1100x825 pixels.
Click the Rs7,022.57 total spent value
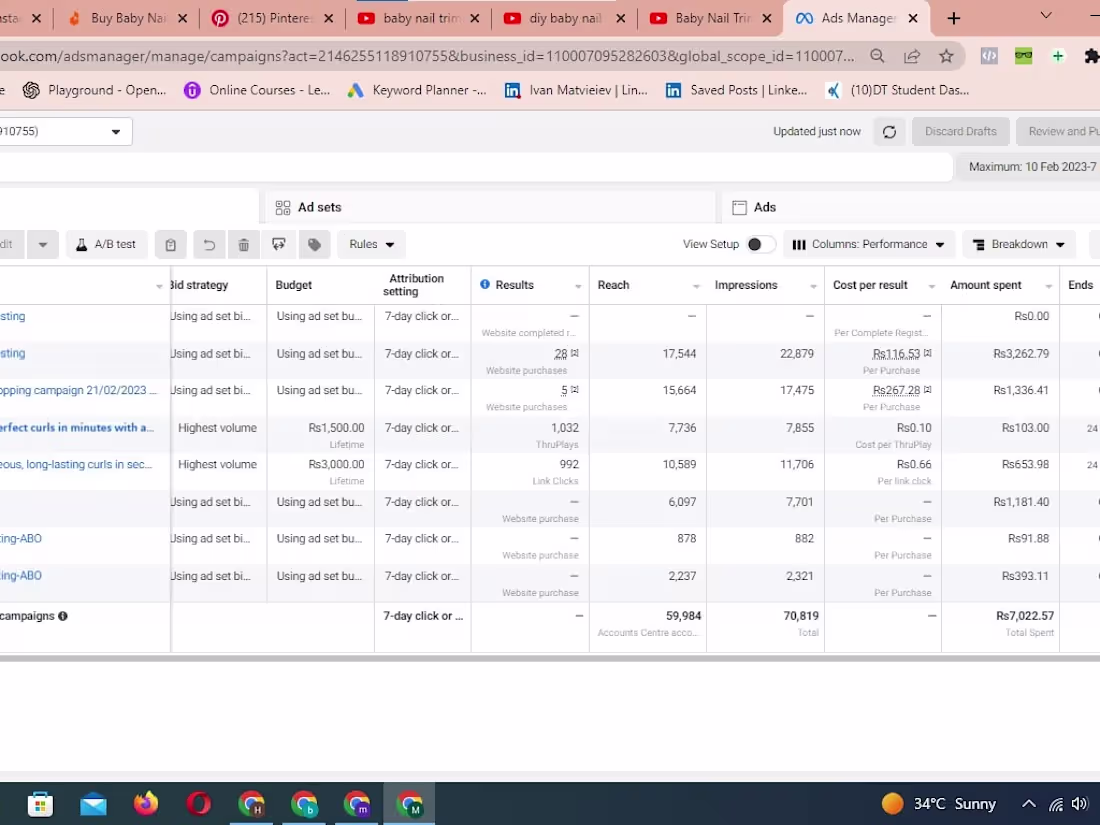(1025, 616)
